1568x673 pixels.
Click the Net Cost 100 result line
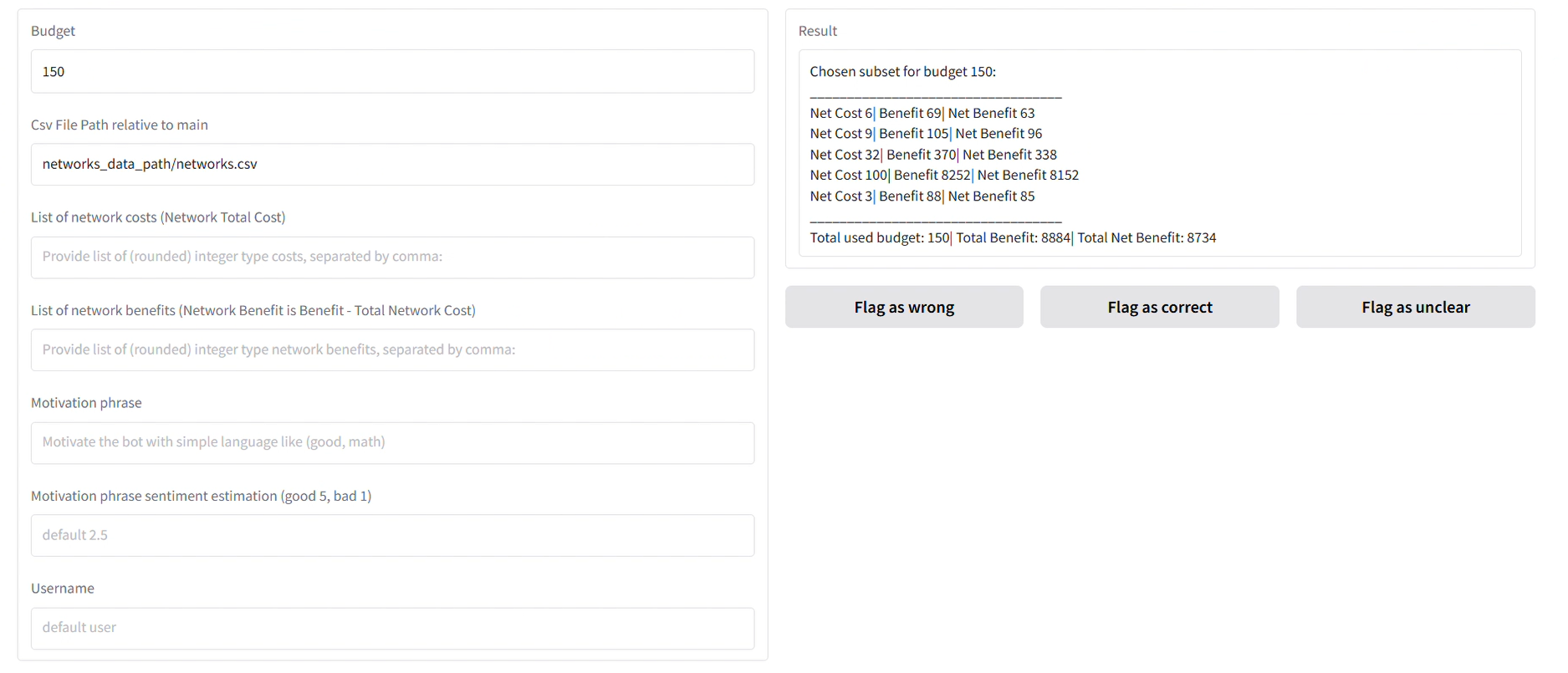pyautogui.click(x=943, y=176)
